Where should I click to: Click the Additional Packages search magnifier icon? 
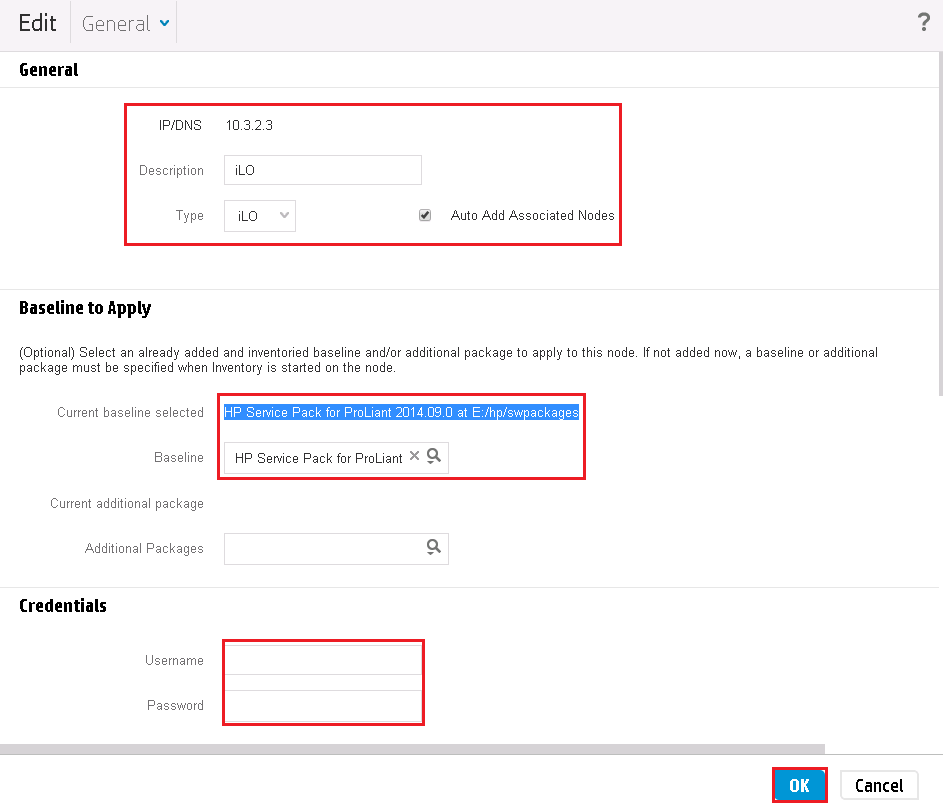click(x=434, y=547)
